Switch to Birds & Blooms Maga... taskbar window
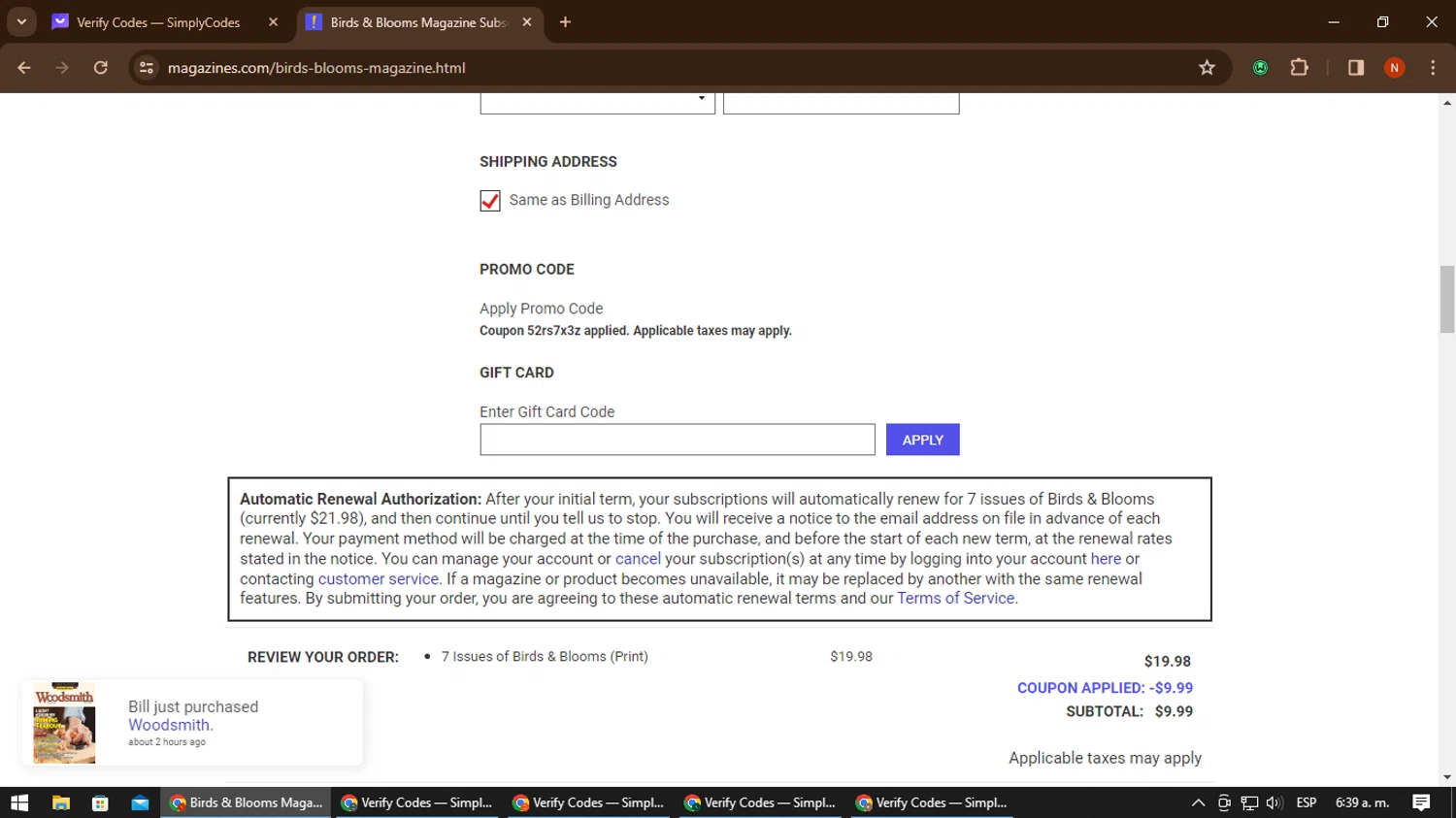Screen dimensions: 1456x818 point(246,802)
